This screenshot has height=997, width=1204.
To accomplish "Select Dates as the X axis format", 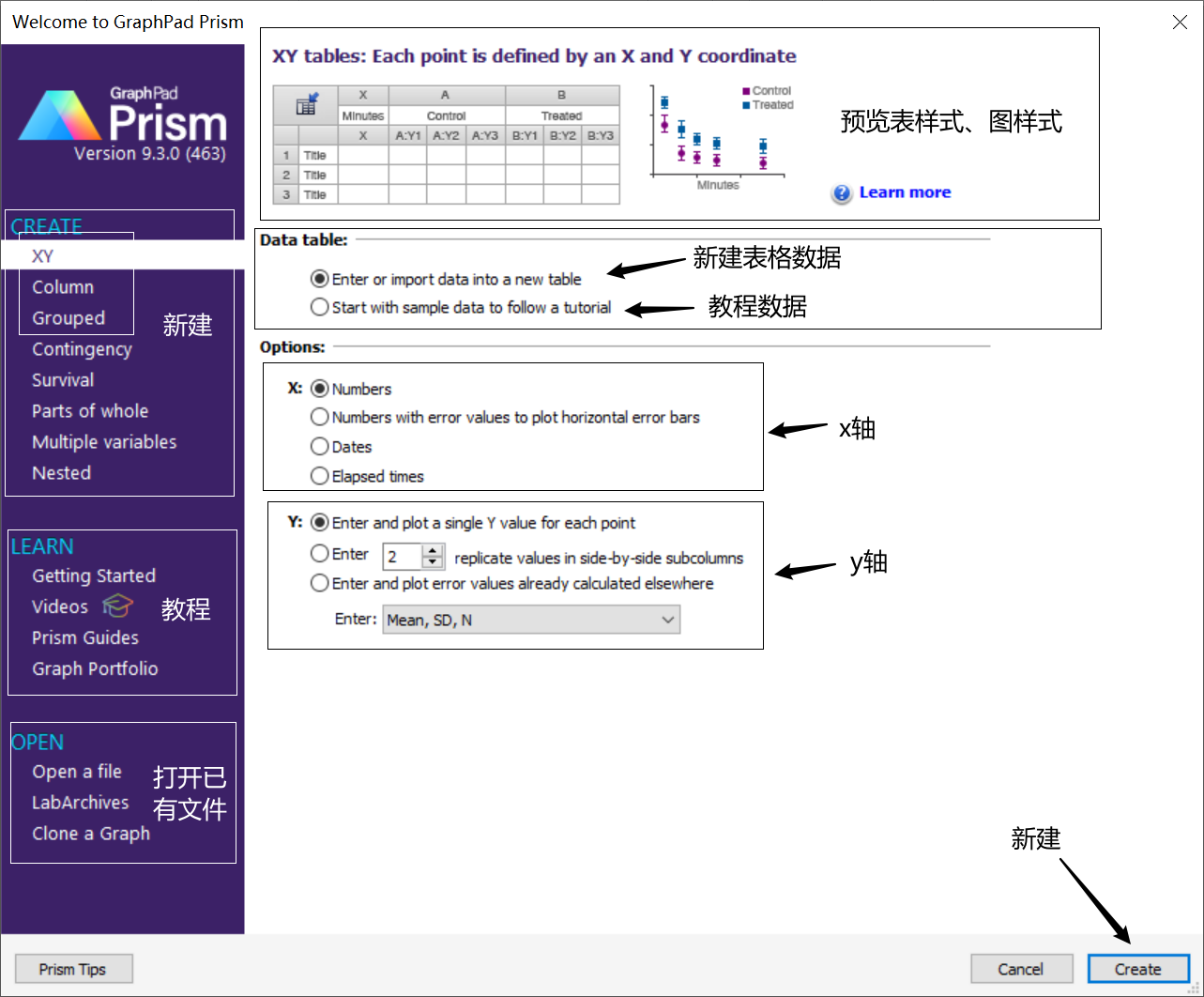I will pyautogui.click(x=320, y=446).
